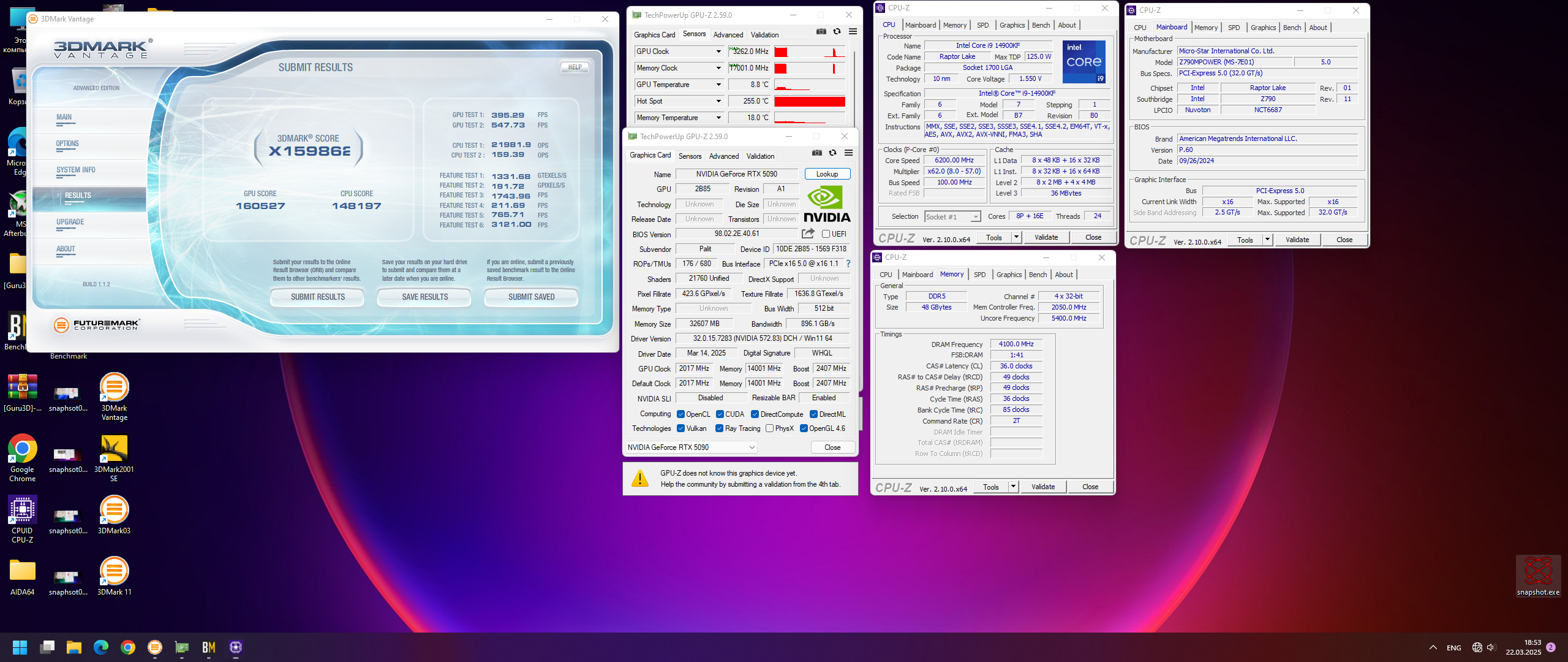Switch to Advanced tab in front GPU-Z window
Viewport: 1568px width, 662px height.
[x=724, y=156]
